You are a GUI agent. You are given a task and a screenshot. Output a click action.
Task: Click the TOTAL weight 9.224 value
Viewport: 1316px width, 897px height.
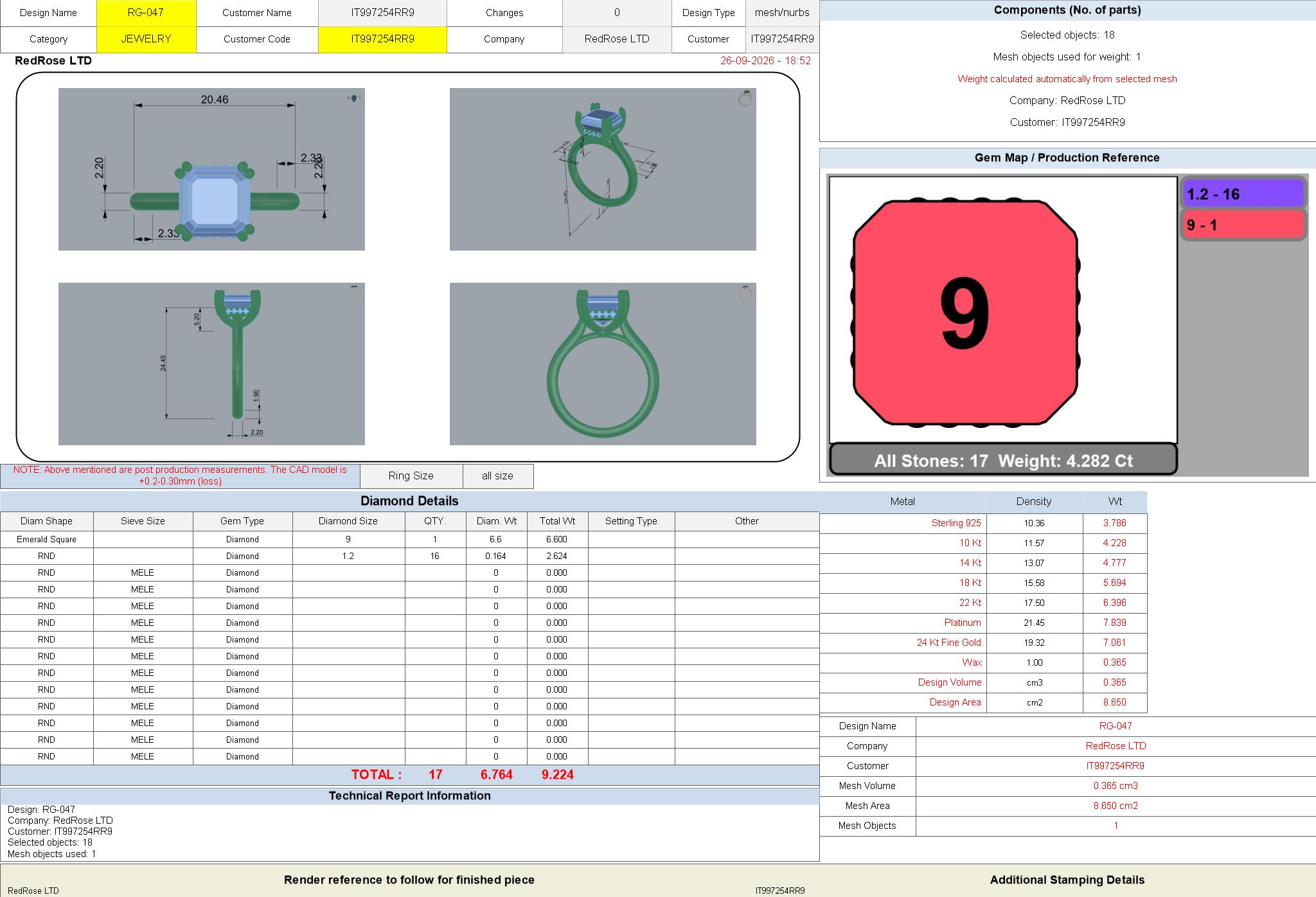click(557, 775)
